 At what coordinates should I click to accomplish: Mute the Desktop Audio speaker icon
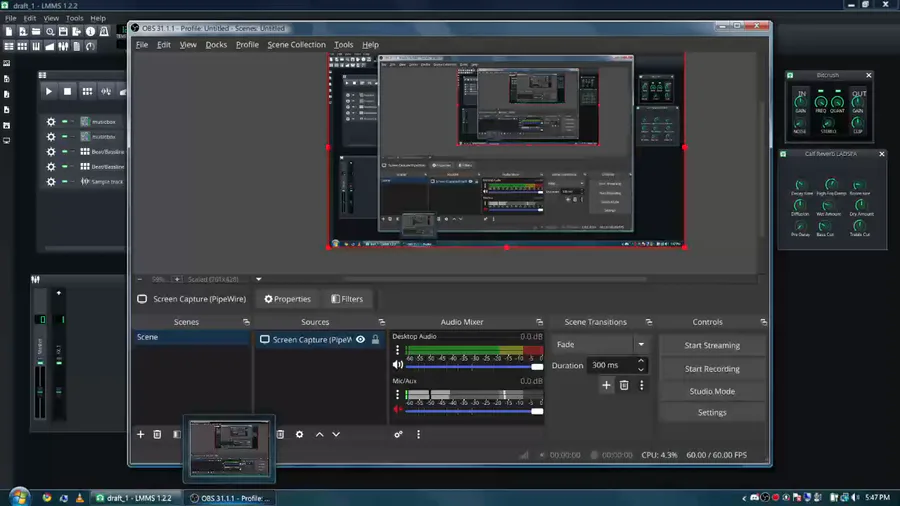(397, 365)
